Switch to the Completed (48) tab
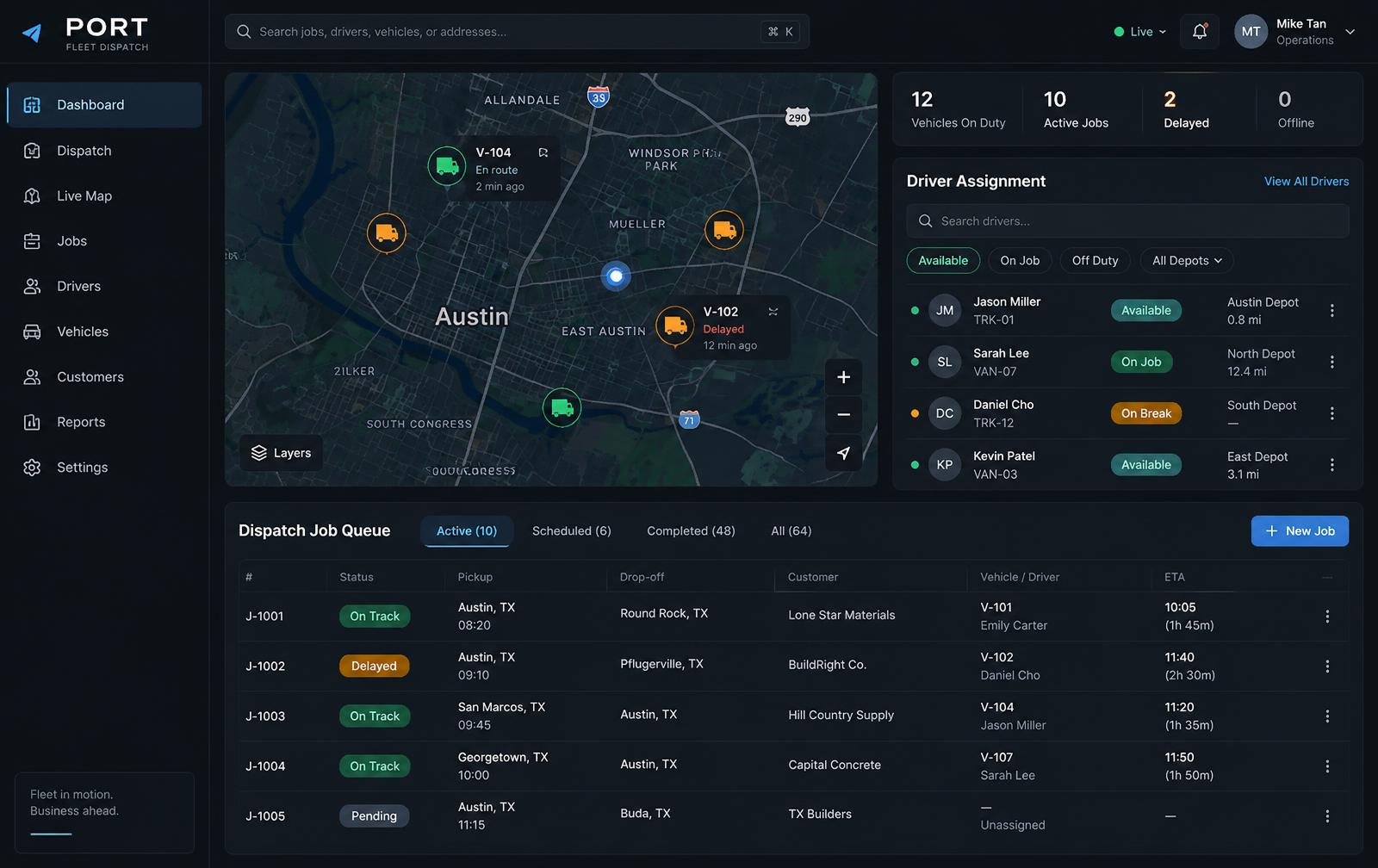The width and height of the screenshot is (1378, 868). click(691, 531)
